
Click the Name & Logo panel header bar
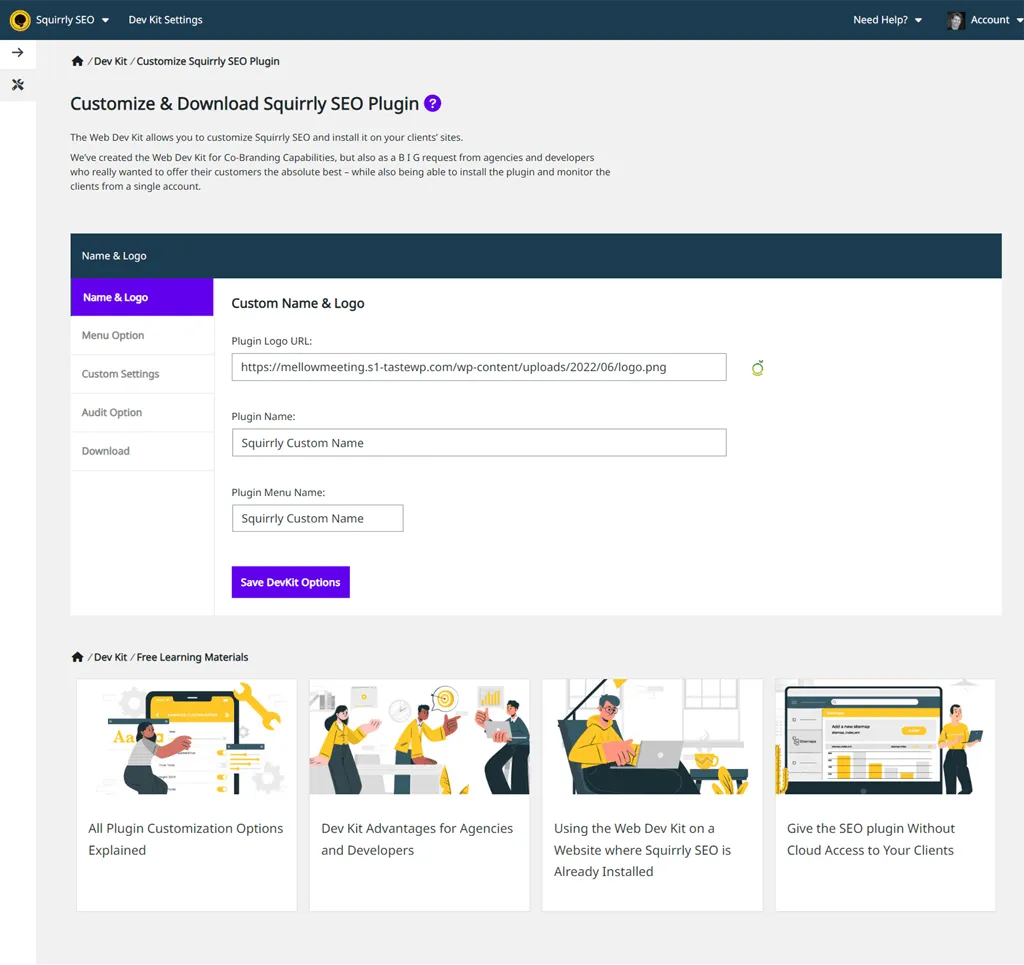536,256
